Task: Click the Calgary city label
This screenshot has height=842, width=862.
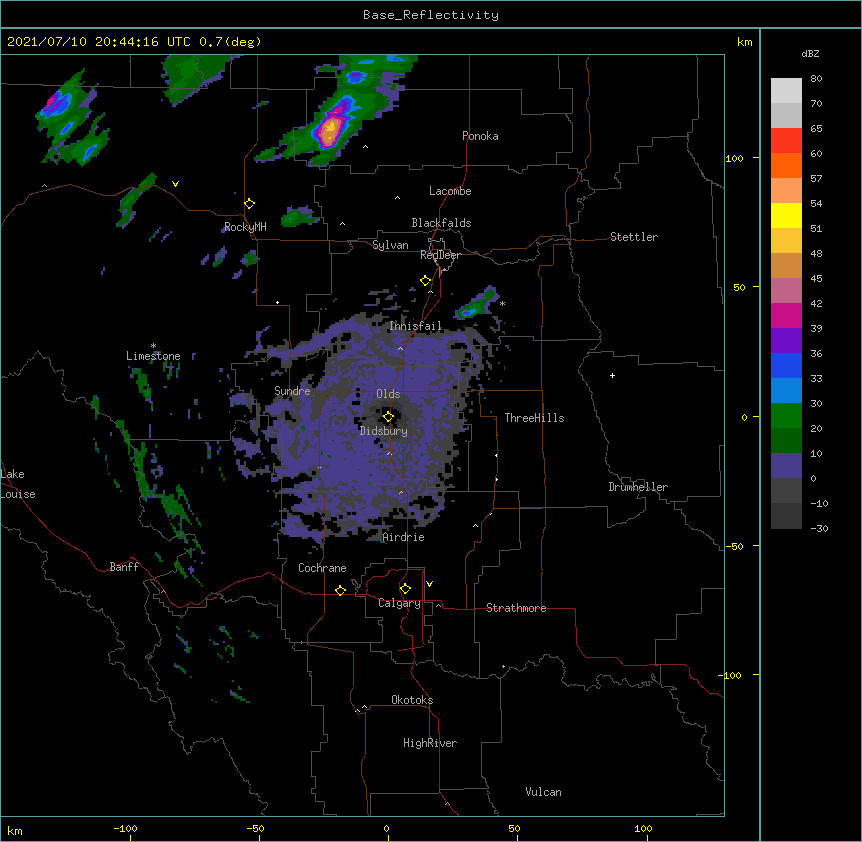Action: point(399,603)
